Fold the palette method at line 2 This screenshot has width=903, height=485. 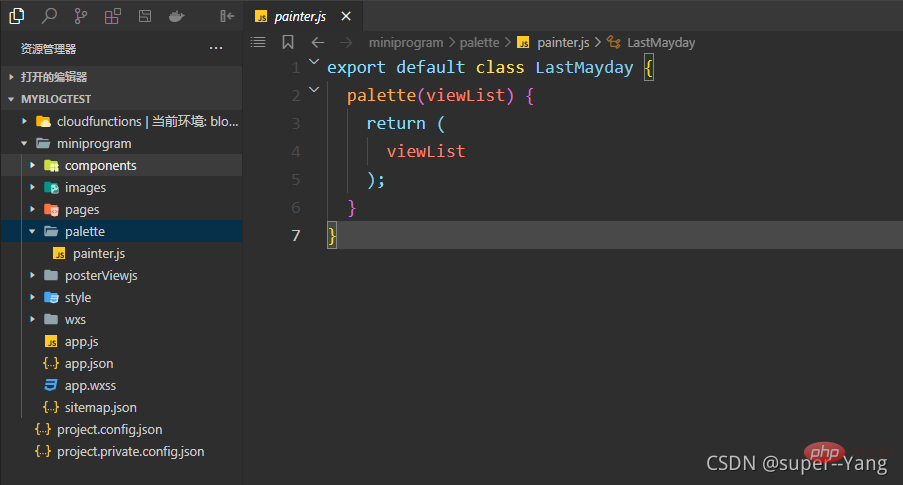pos(314,91)
